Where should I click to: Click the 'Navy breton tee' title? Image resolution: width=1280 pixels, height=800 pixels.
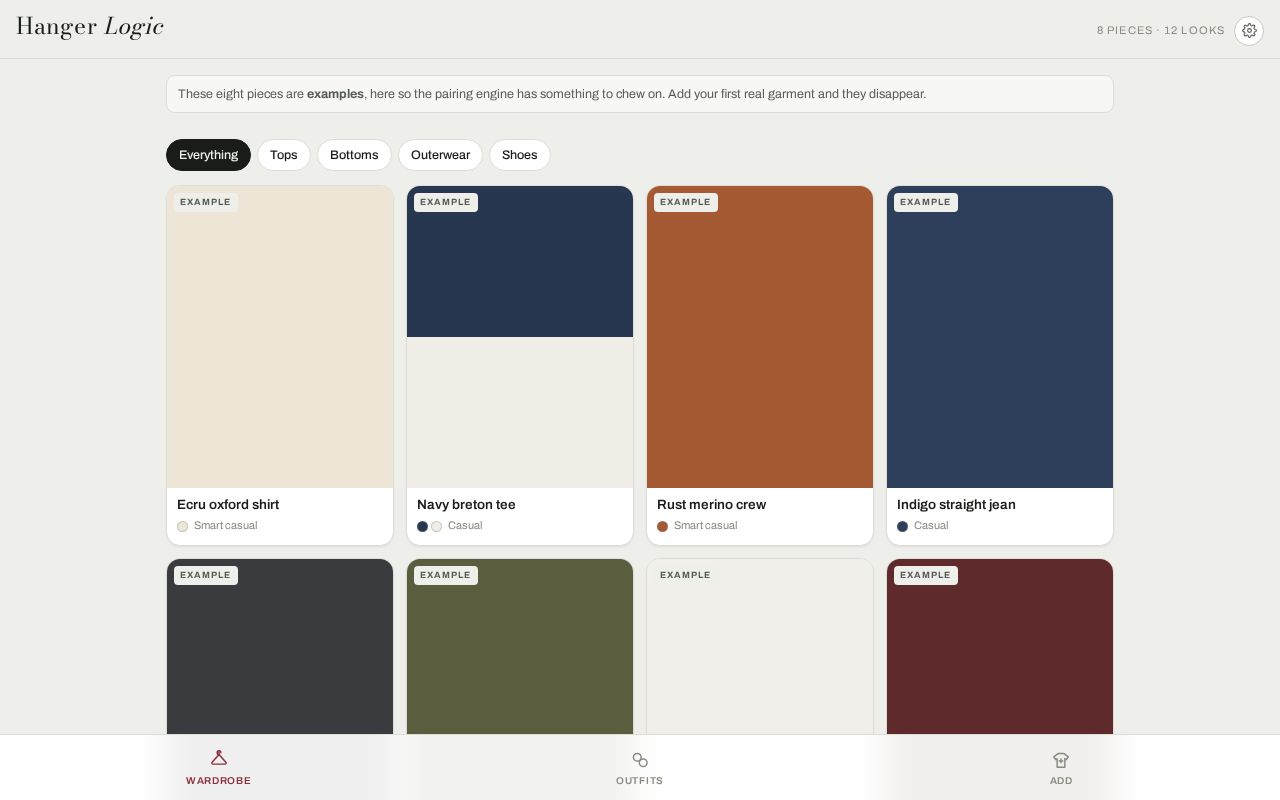(466, 505)
